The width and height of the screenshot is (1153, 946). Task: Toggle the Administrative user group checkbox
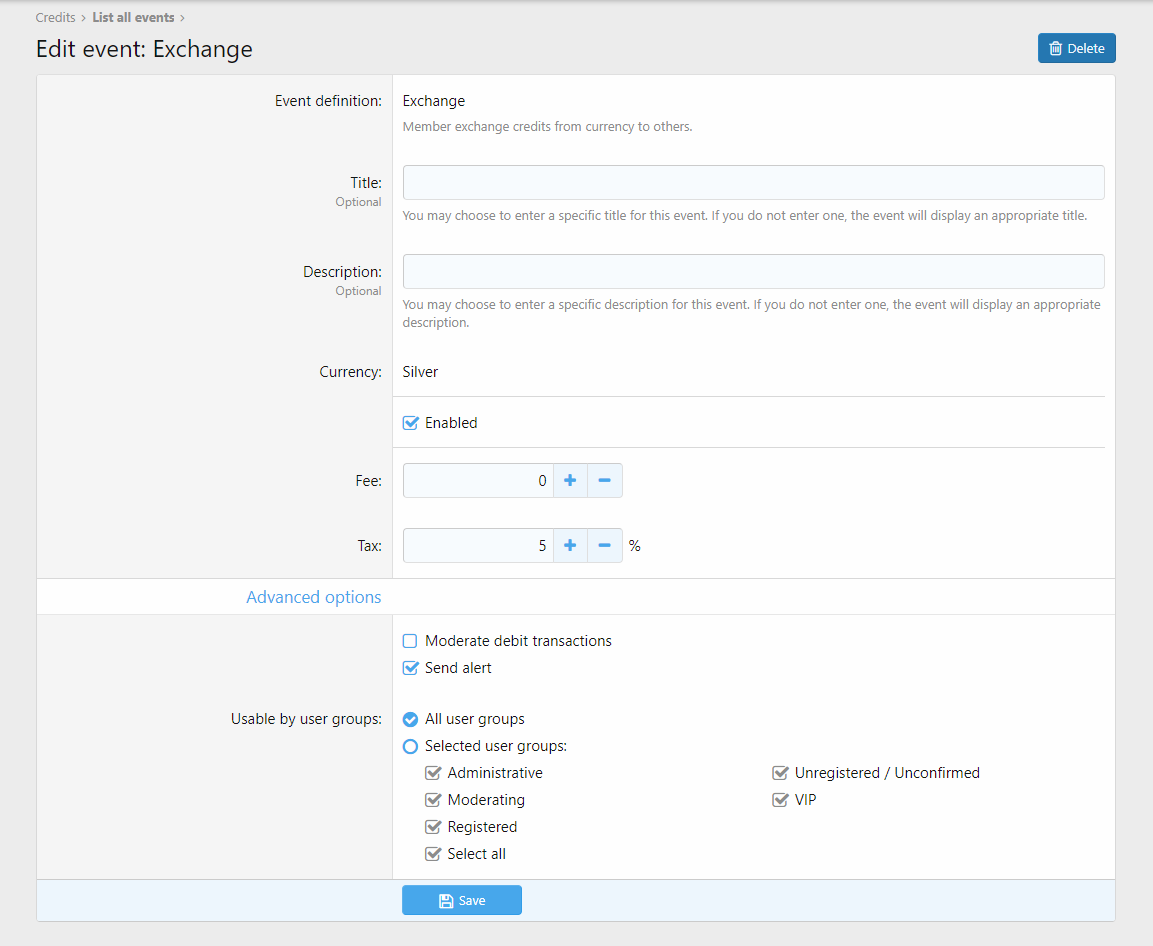[x=433, y=773]
